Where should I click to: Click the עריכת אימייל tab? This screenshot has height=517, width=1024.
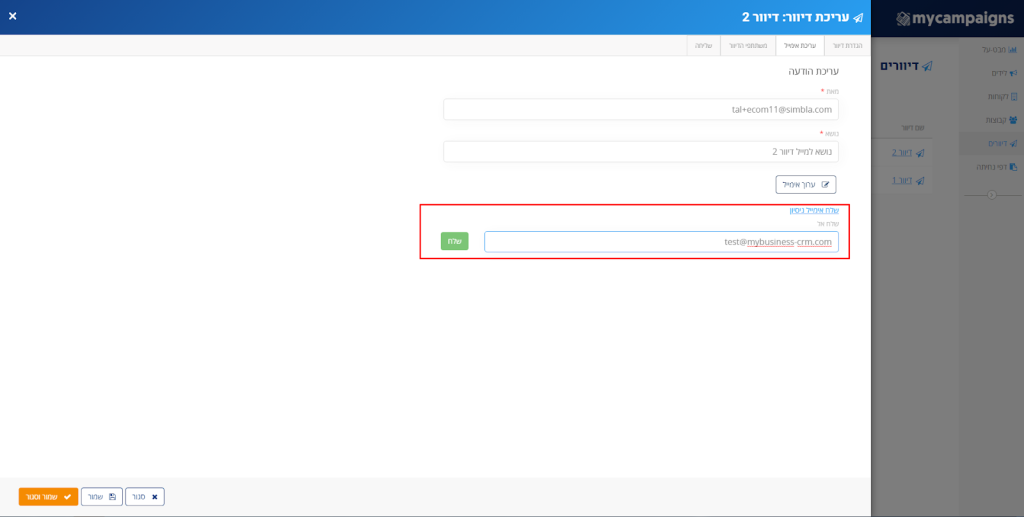[800, 46]
